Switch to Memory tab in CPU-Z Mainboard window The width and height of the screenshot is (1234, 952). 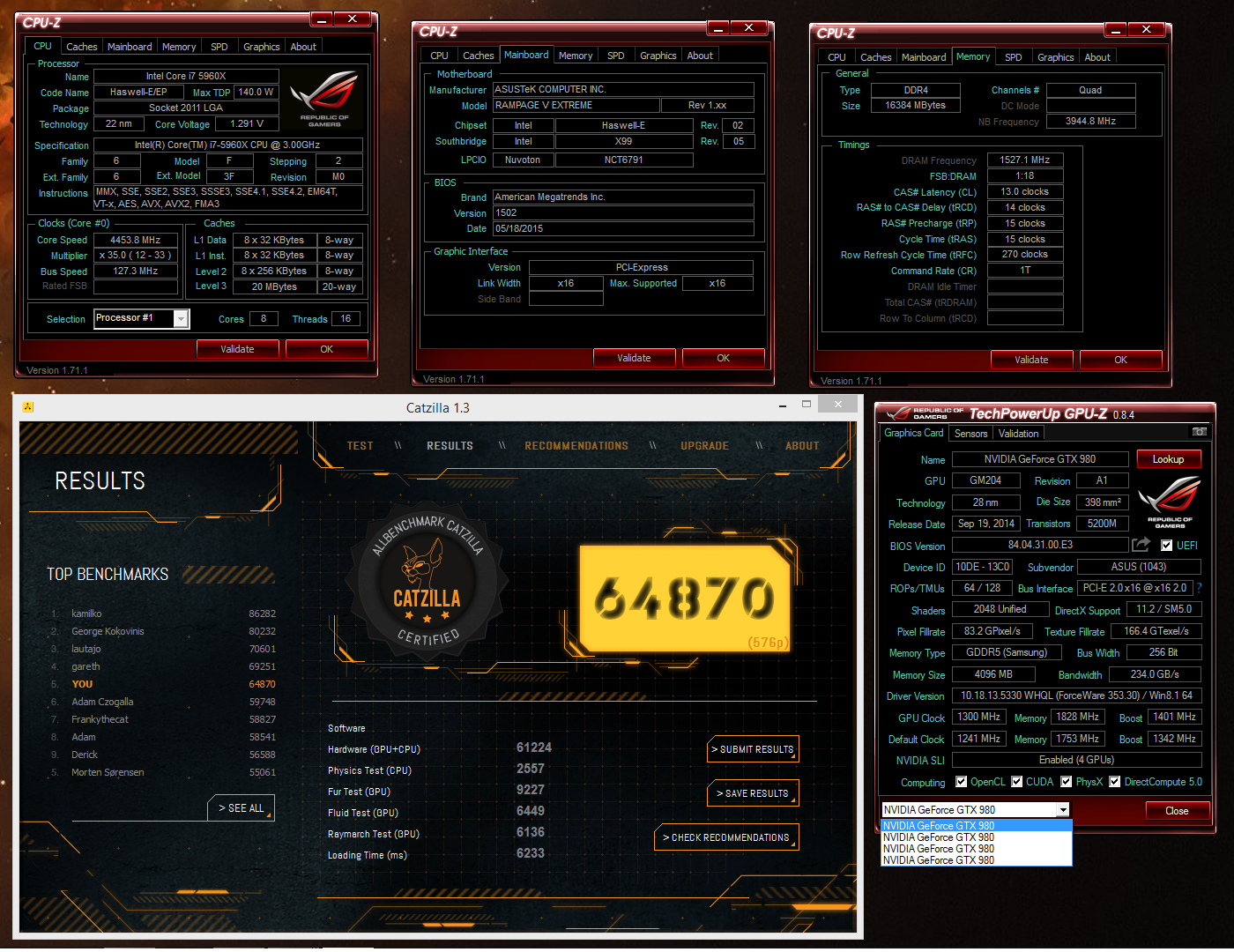pyautogui.click(x=576, y=56)
